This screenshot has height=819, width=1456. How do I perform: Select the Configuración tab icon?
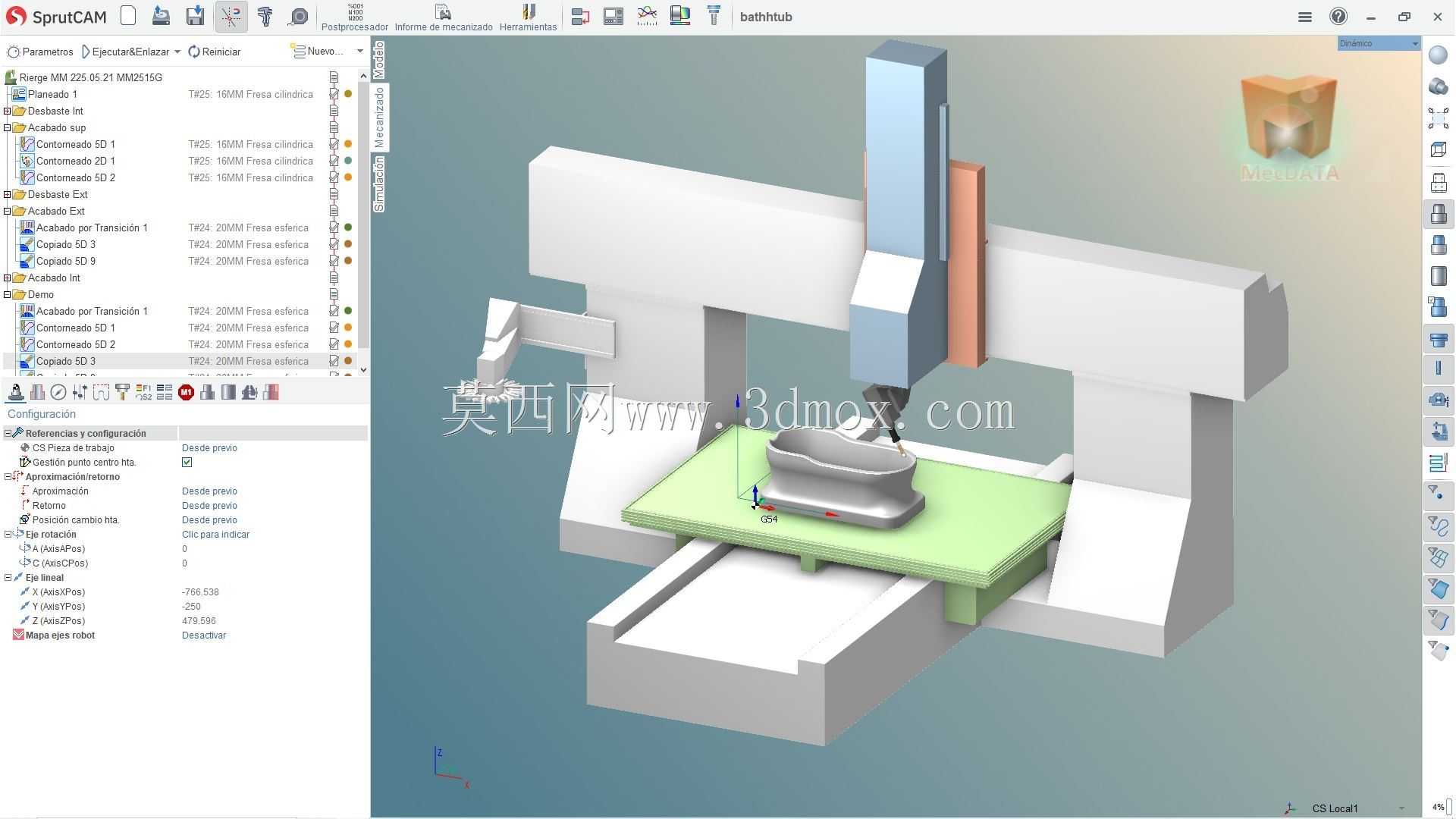(15, 392)
